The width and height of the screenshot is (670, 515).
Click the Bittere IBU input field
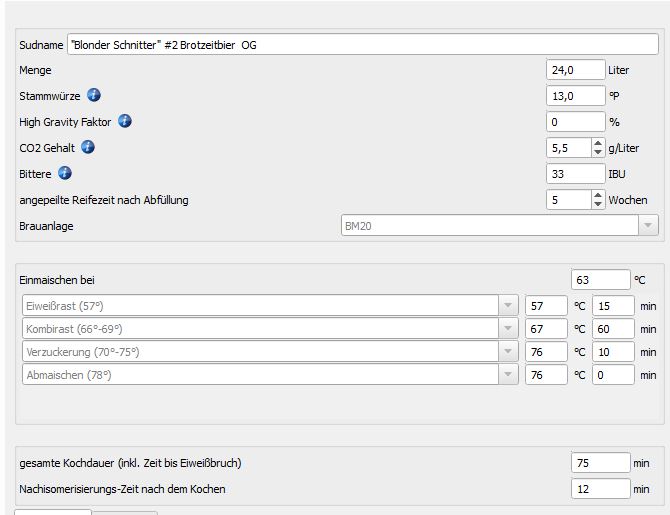click(x=575, y=173)
